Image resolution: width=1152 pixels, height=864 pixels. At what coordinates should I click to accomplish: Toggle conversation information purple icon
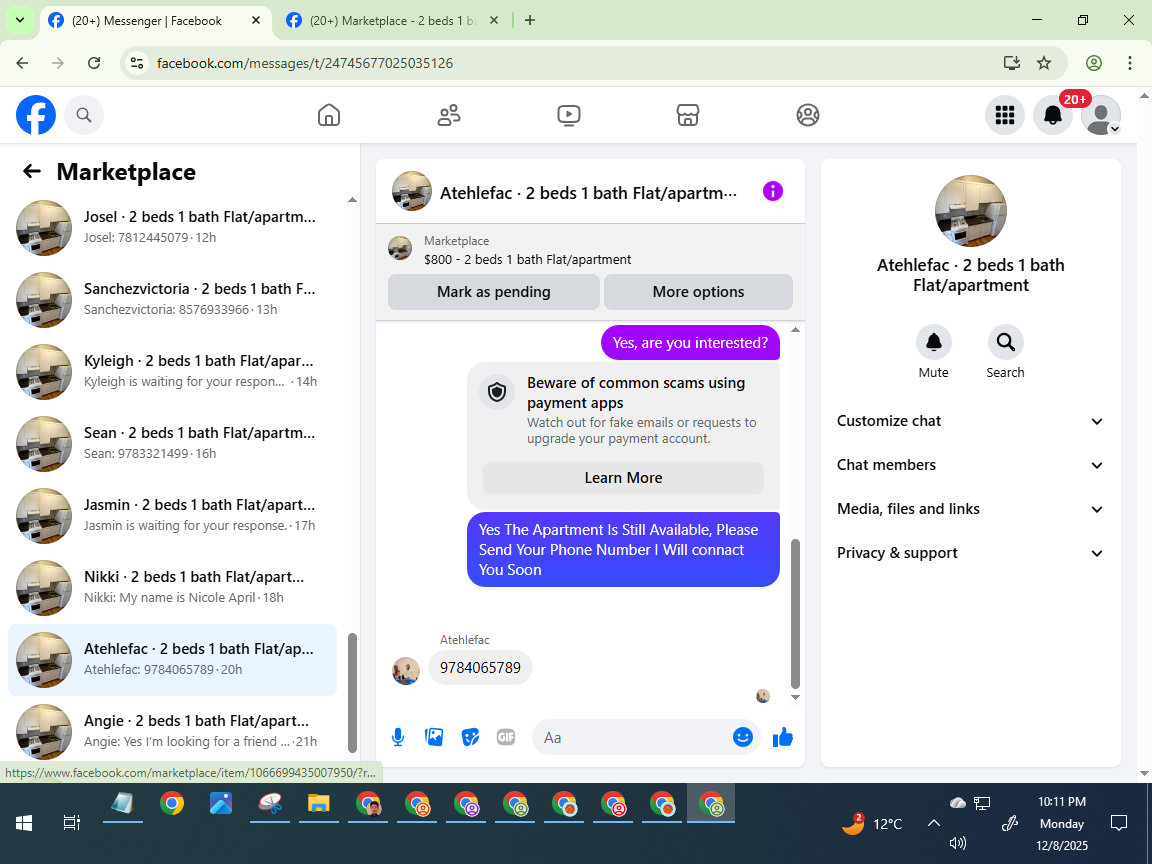(x=773, y=192)
